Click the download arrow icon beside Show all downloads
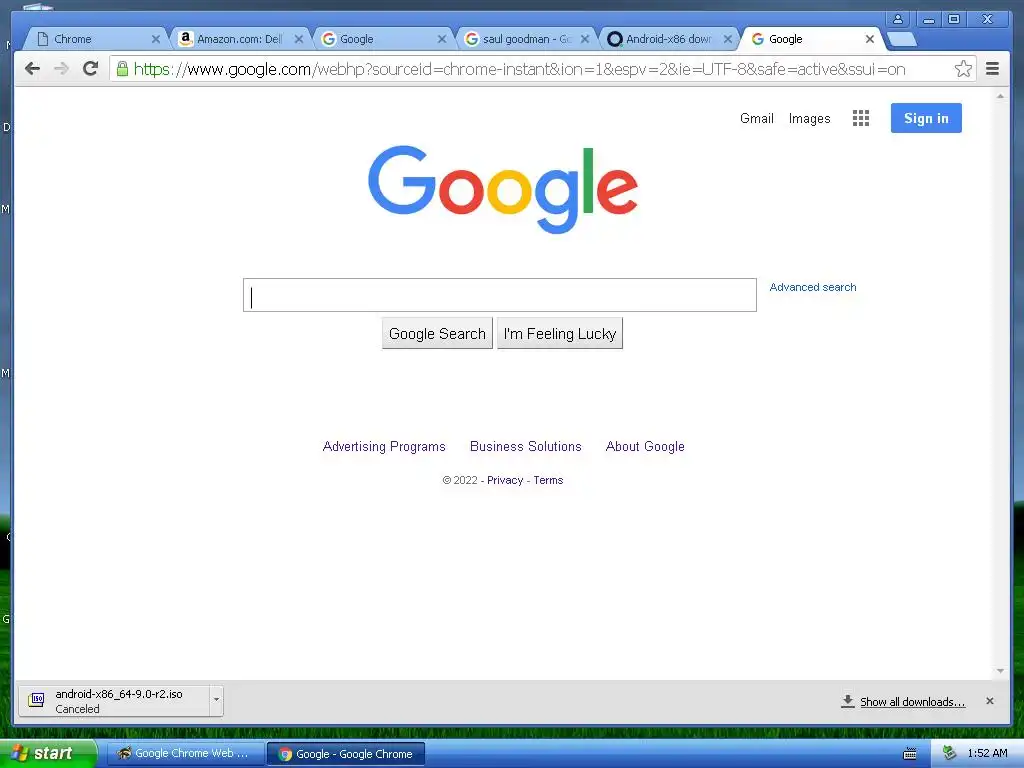Screen dimensions: 1024x768 [x=848, y=701]
